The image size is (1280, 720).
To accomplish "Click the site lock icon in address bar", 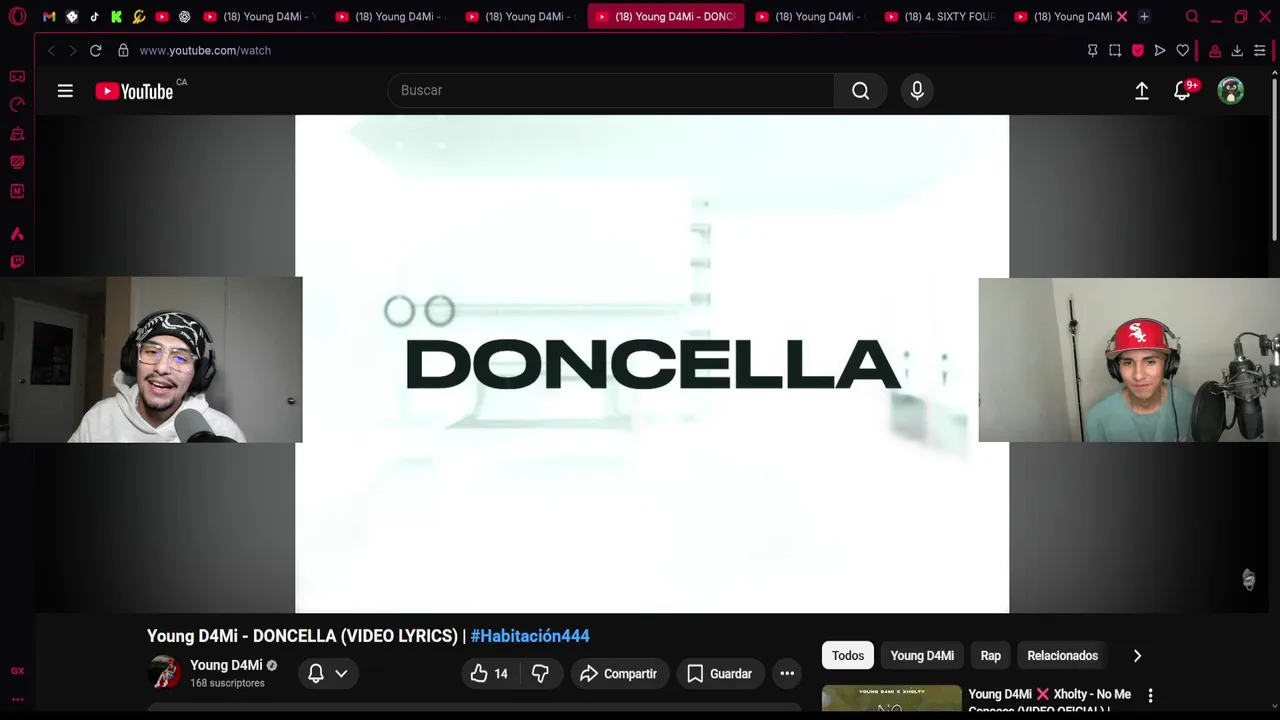I will [x=123, y=50].
